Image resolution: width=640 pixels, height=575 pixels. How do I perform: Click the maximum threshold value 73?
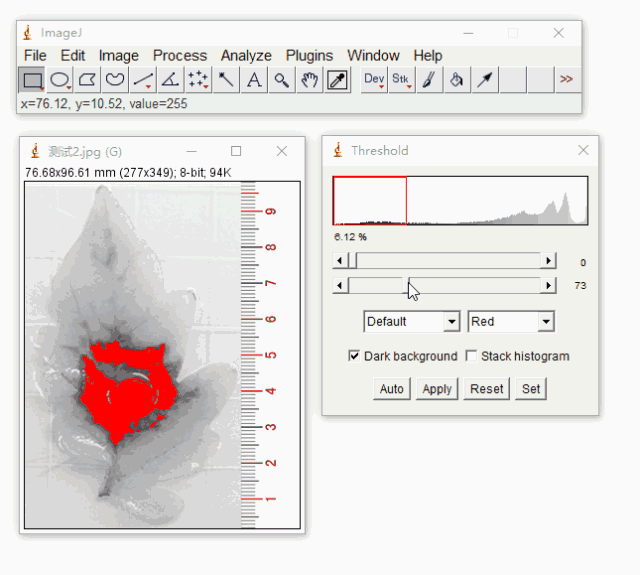[x=580, y=285]
